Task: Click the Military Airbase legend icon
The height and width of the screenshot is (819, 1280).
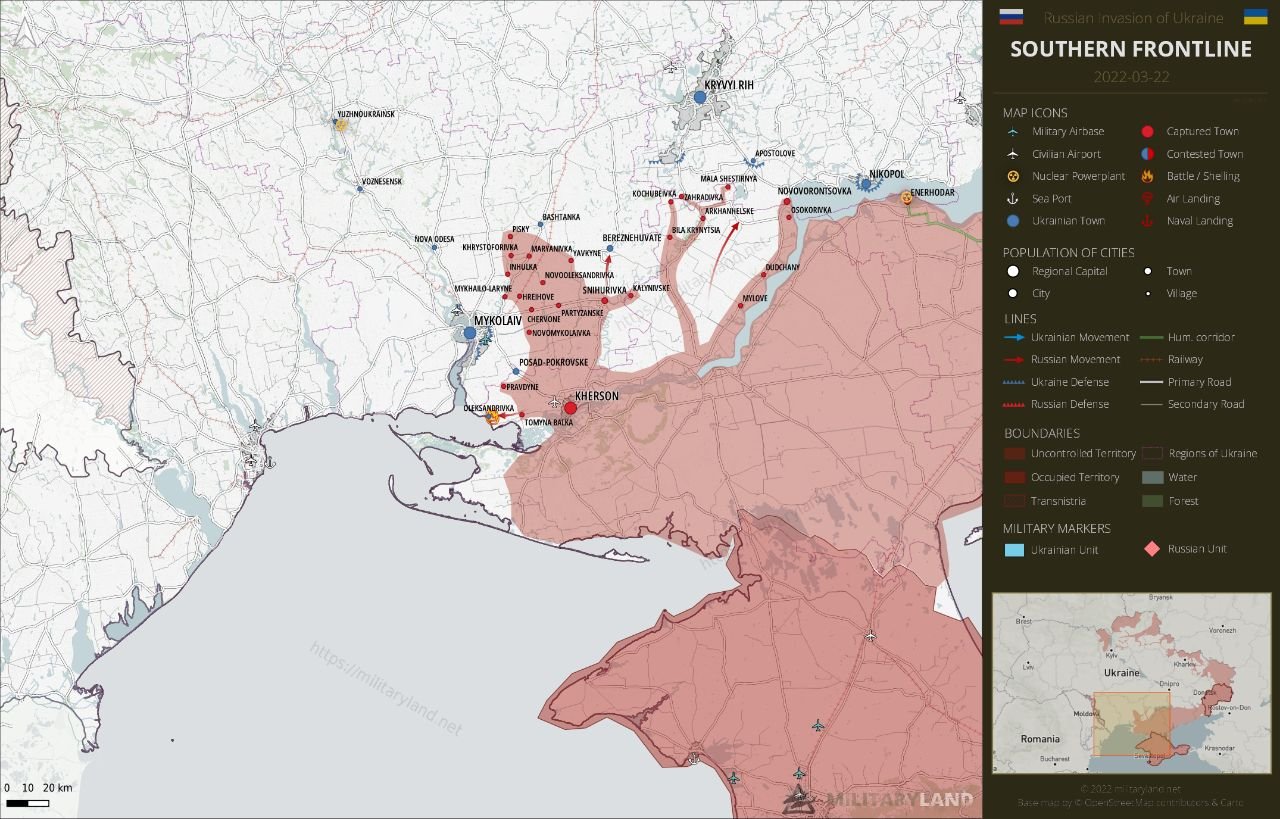Action: (1013, 132)
